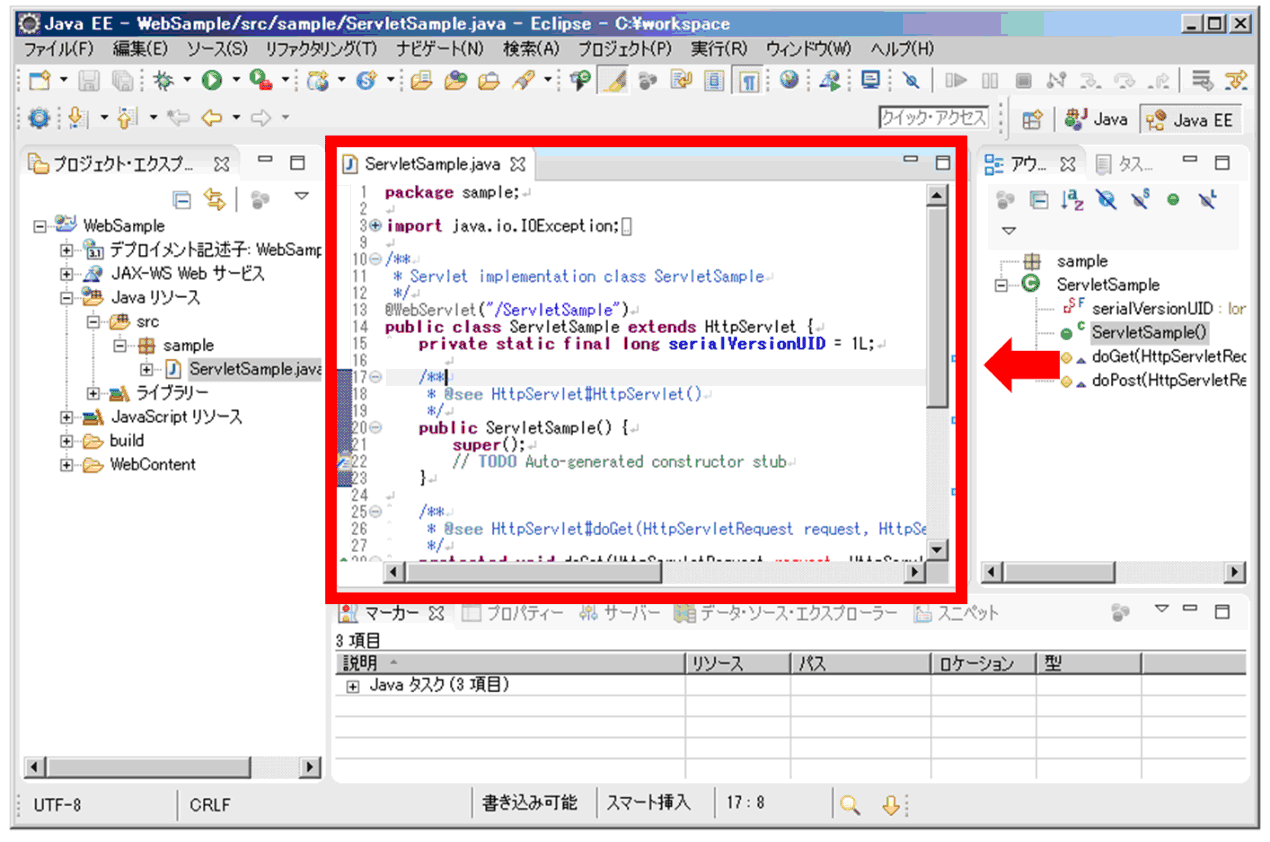Click the green Run button in toolbar
Screen dimensions: 1270x842
click(x=212, y=81)
